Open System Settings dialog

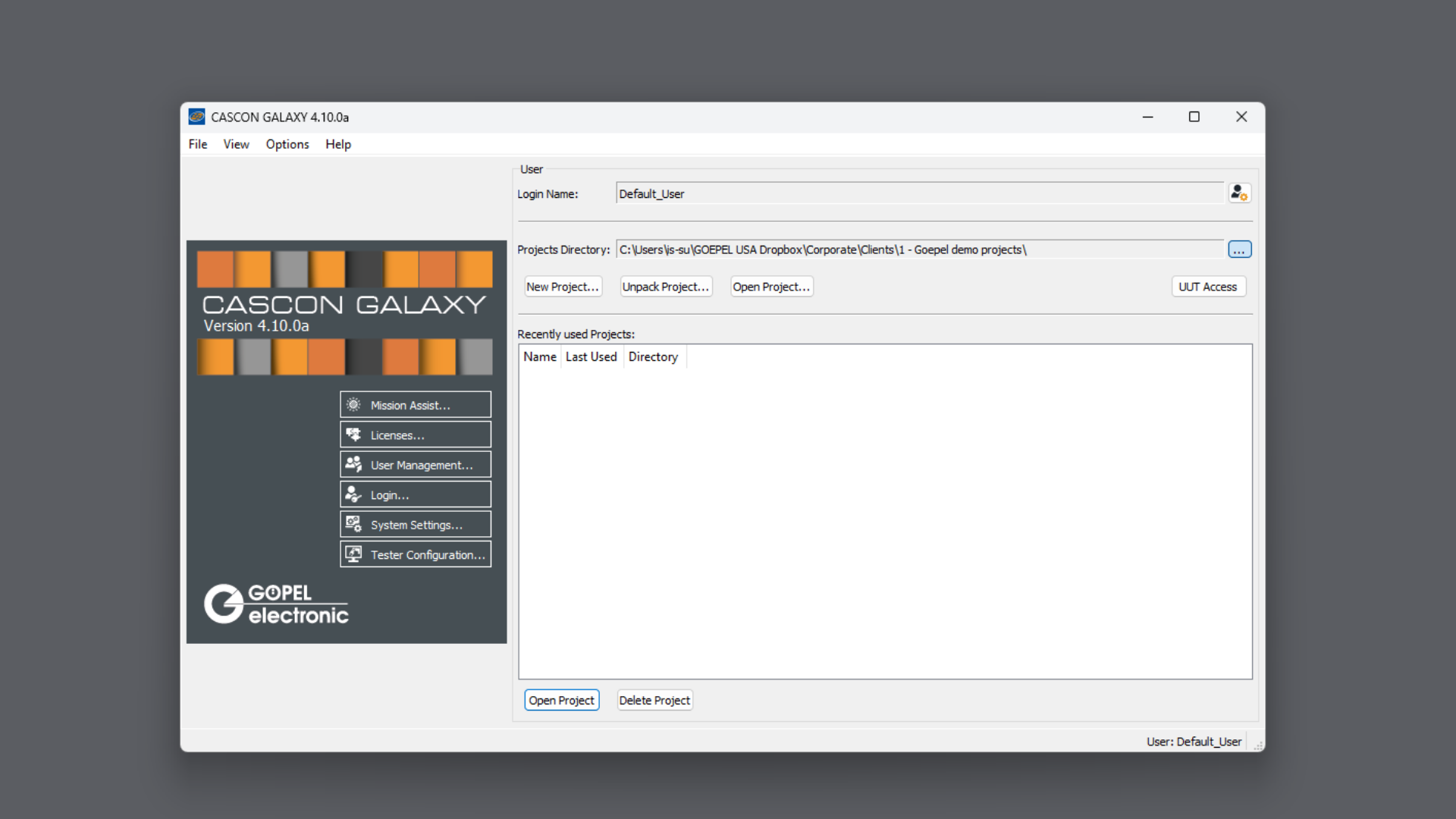(415, 524)
